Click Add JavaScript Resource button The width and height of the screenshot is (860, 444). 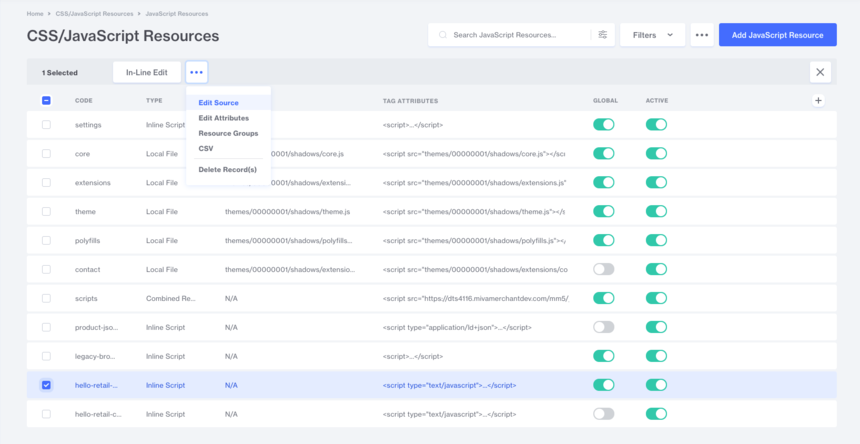coord(777,35)
